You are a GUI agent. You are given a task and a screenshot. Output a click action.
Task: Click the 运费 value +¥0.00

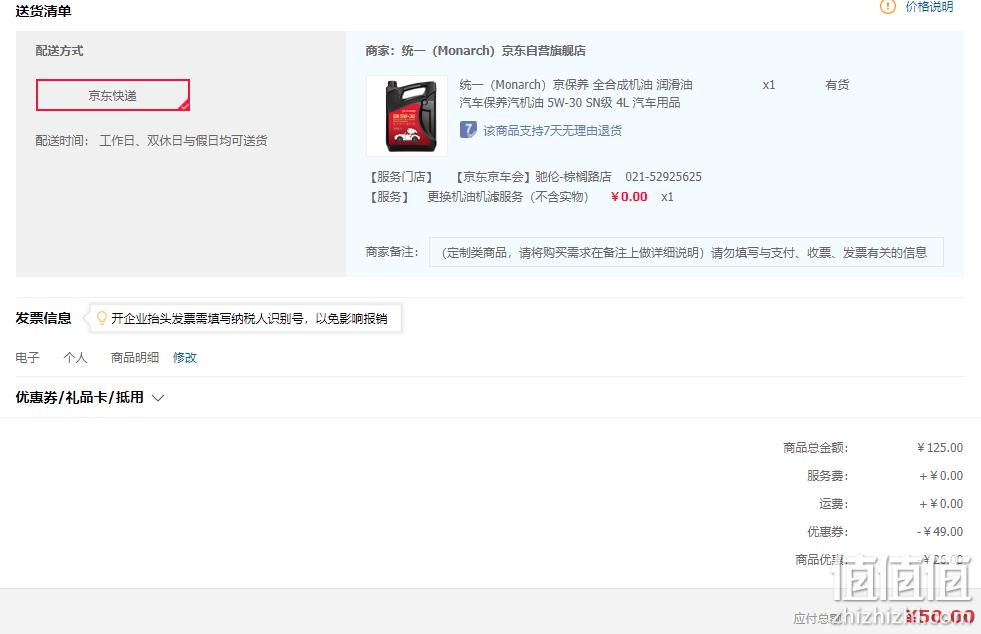[x=941, y=503]
